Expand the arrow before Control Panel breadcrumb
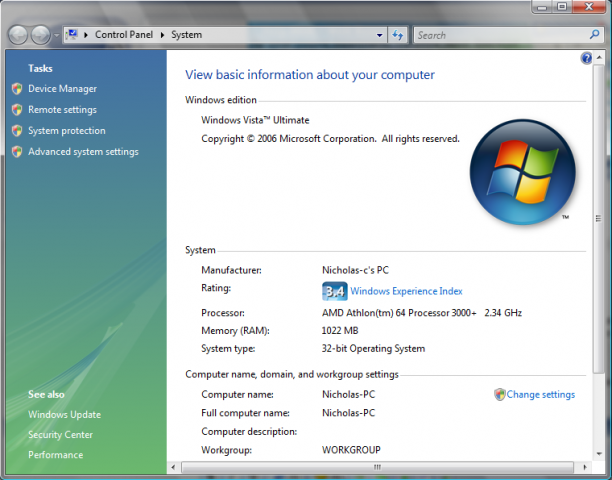612x480 pixels. pos(85,35)
